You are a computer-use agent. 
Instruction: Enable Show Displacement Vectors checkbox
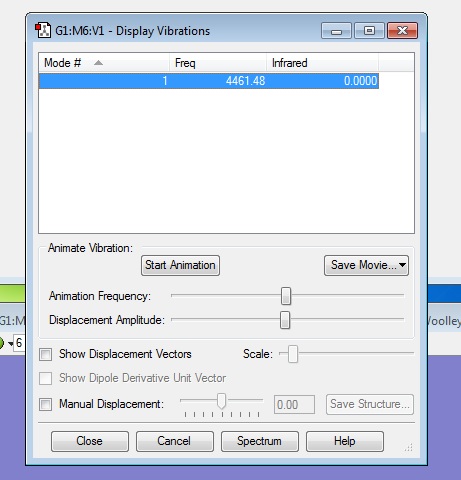[x=45, y=354]
